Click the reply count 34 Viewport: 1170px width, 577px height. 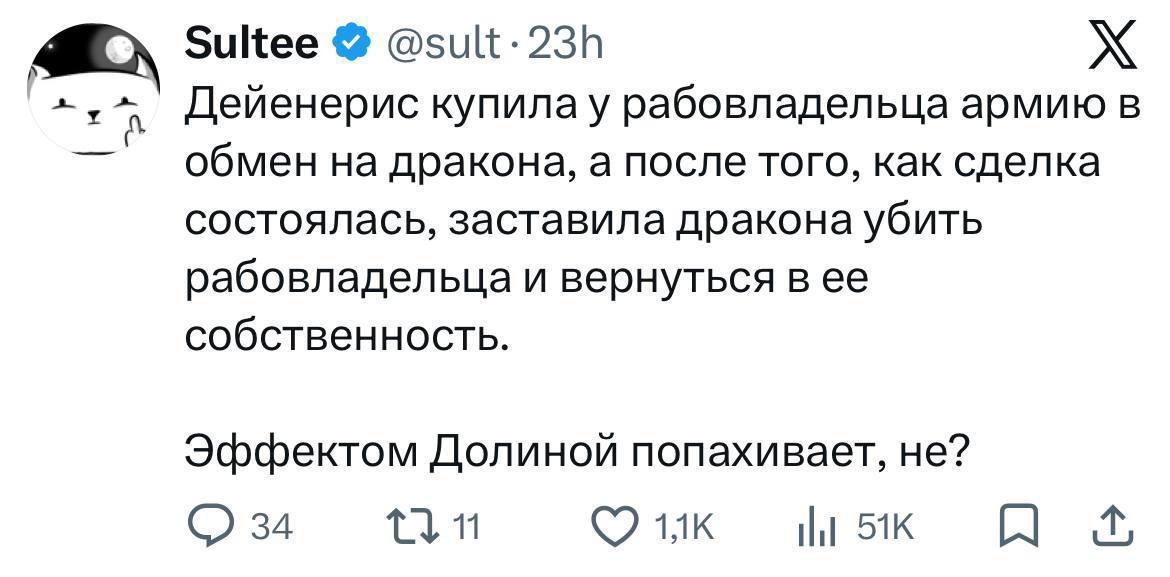click(269, 527)
